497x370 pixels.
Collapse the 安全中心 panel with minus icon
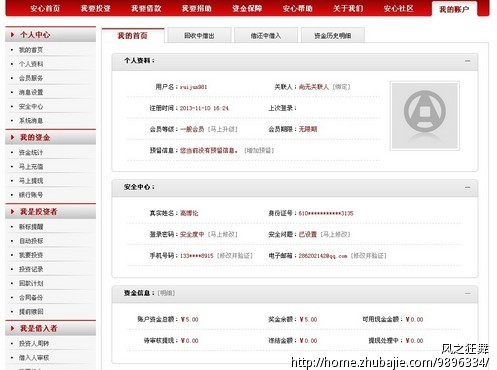[468, 187]
